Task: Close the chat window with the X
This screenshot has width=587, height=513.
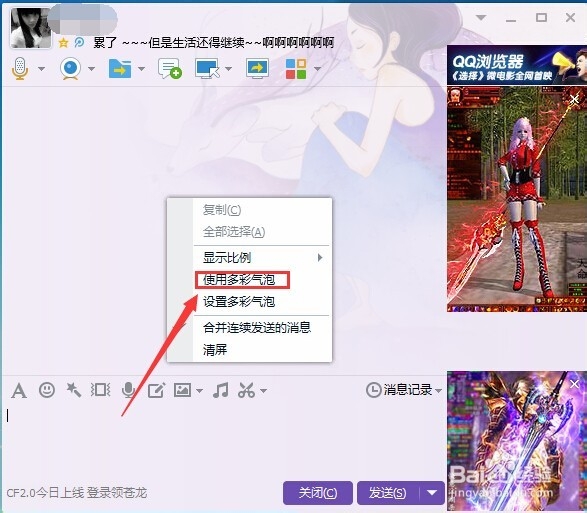Action: [571, 17]
